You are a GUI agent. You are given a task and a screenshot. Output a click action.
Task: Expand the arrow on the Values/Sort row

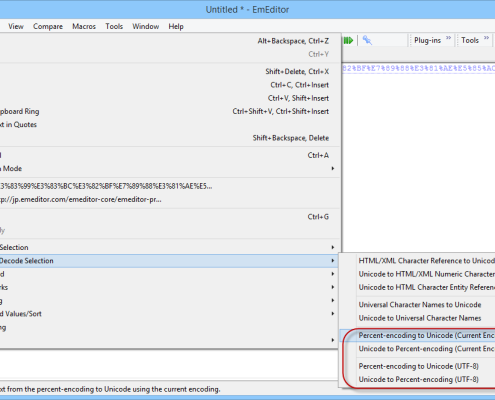[332, 314]
